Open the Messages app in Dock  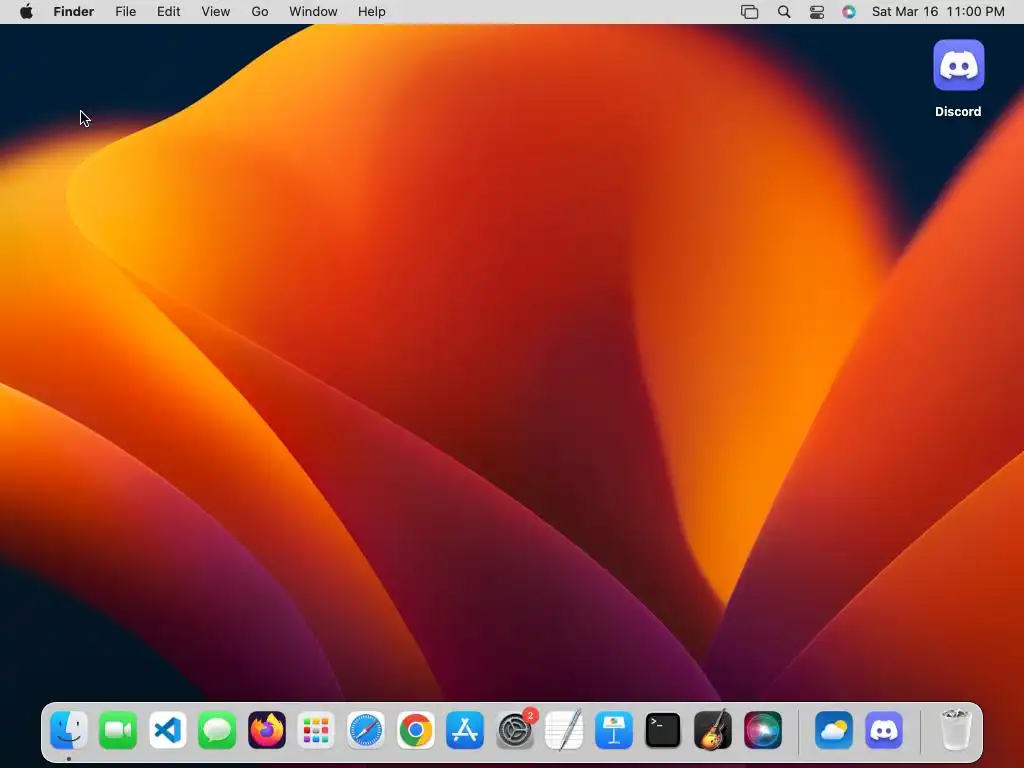[217, 729]
